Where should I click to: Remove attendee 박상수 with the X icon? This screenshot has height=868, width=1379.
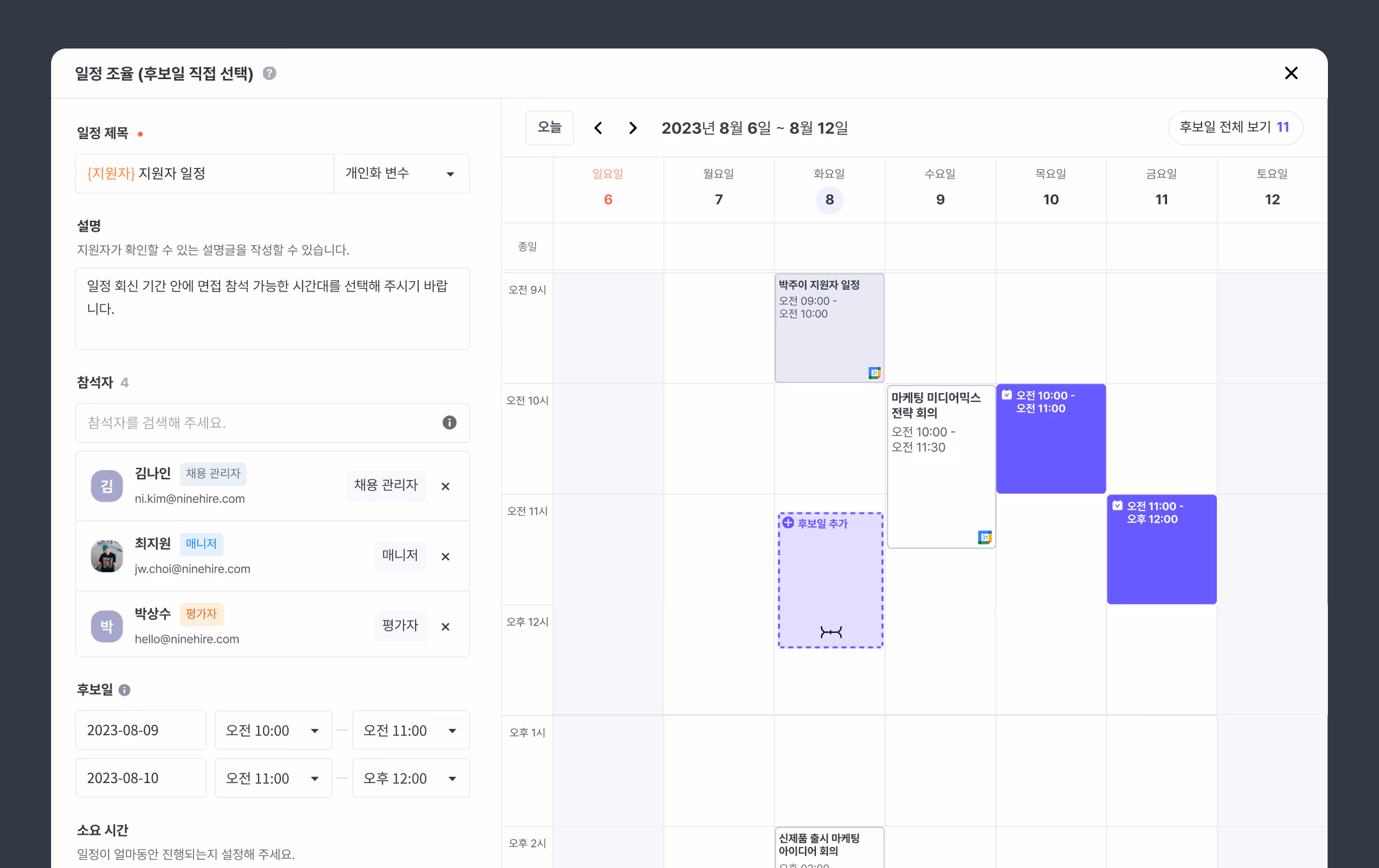[x=446, y=627]
